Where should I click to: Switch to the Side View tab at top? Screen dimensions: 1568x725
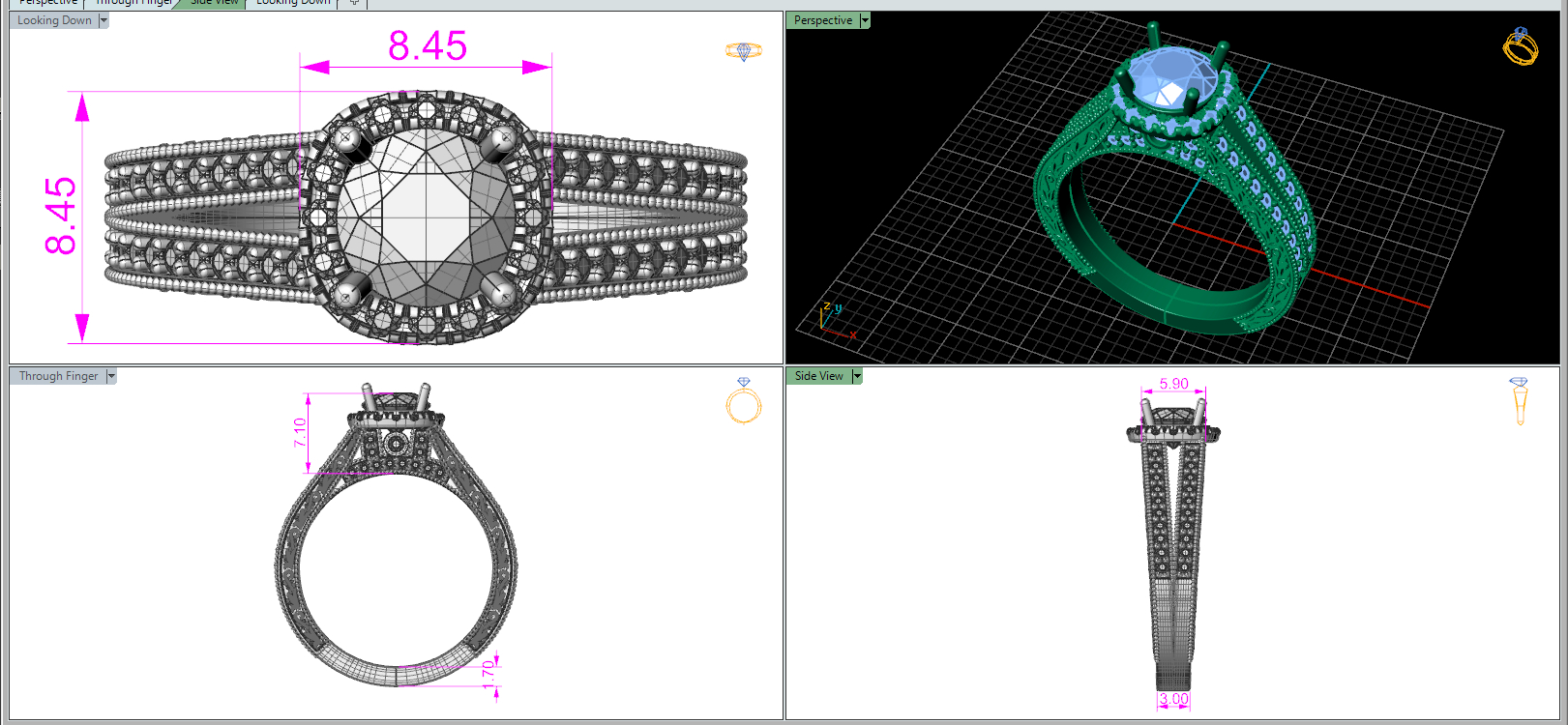click(214, 3)
